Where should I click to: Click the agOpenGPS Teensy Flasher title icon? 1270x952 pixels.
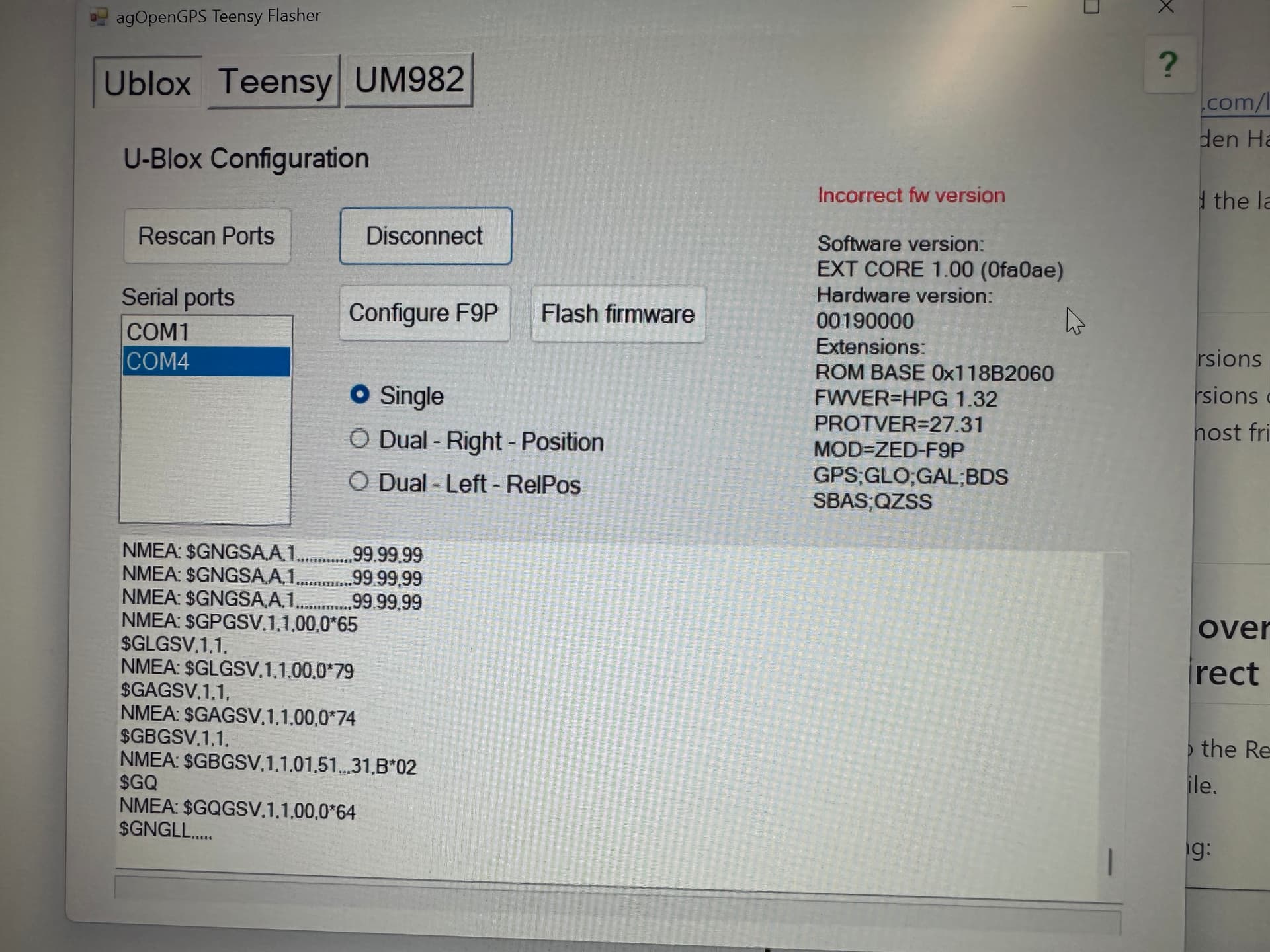pyautogui.click(x=99, y=16)
